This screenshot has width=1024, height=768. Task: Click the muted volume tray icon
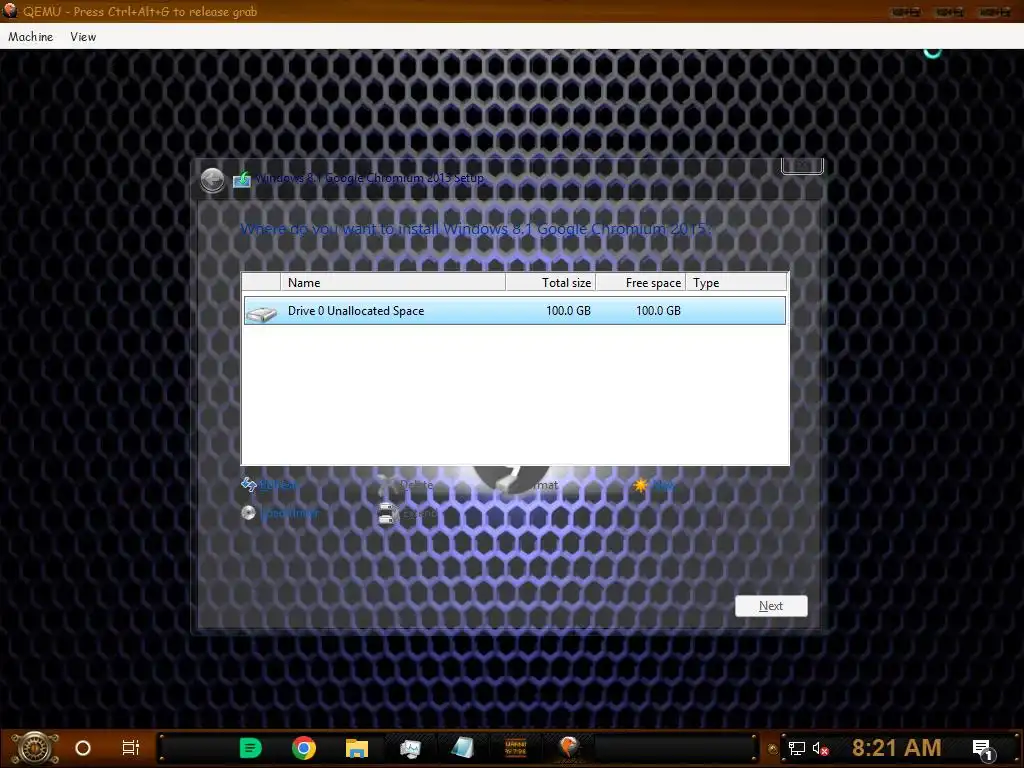click(x=820, y=748)
